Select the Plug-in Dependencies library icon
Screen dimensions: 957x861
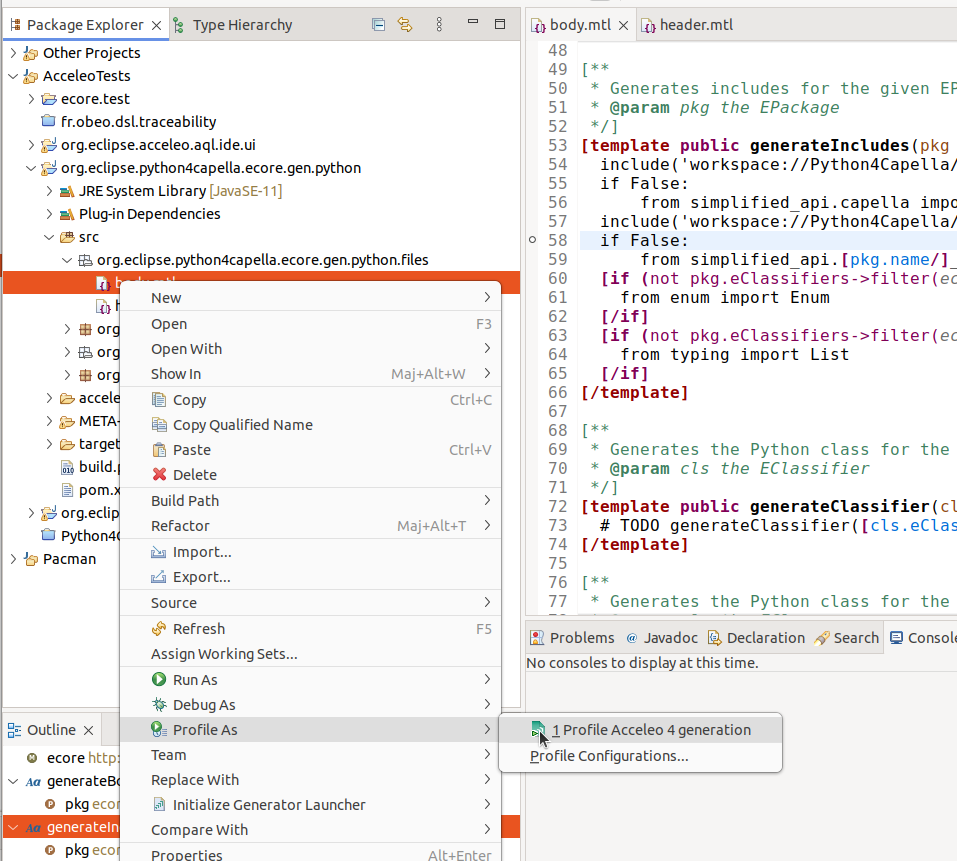(x=67, y=214)
